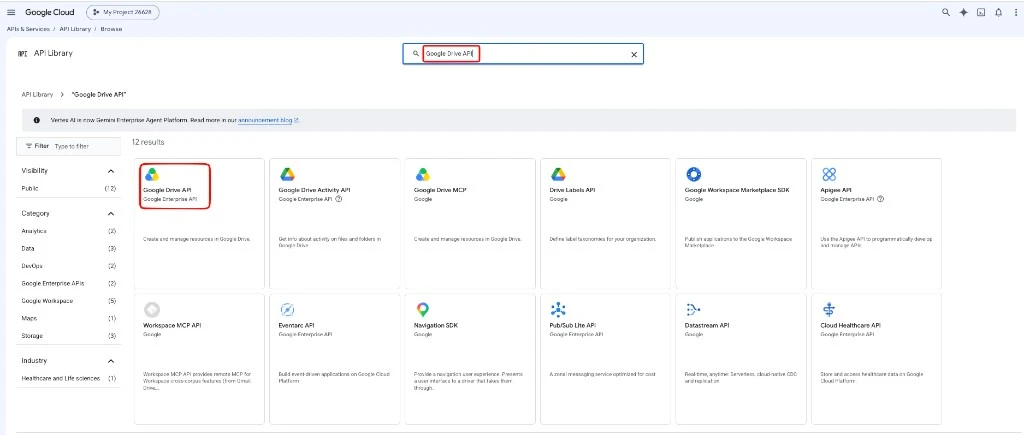Click the Filter icon

pyautogui.click(x=29, y=146)
